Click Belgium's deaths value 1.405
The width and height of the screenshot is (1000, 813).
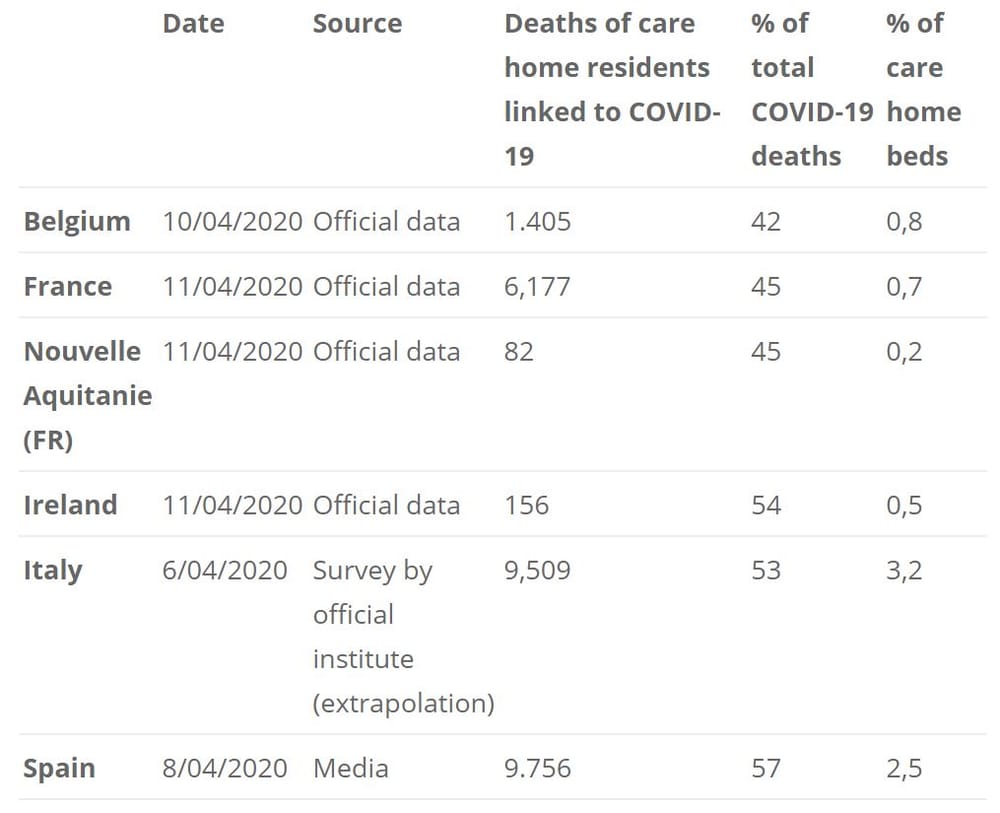point(537,221)
